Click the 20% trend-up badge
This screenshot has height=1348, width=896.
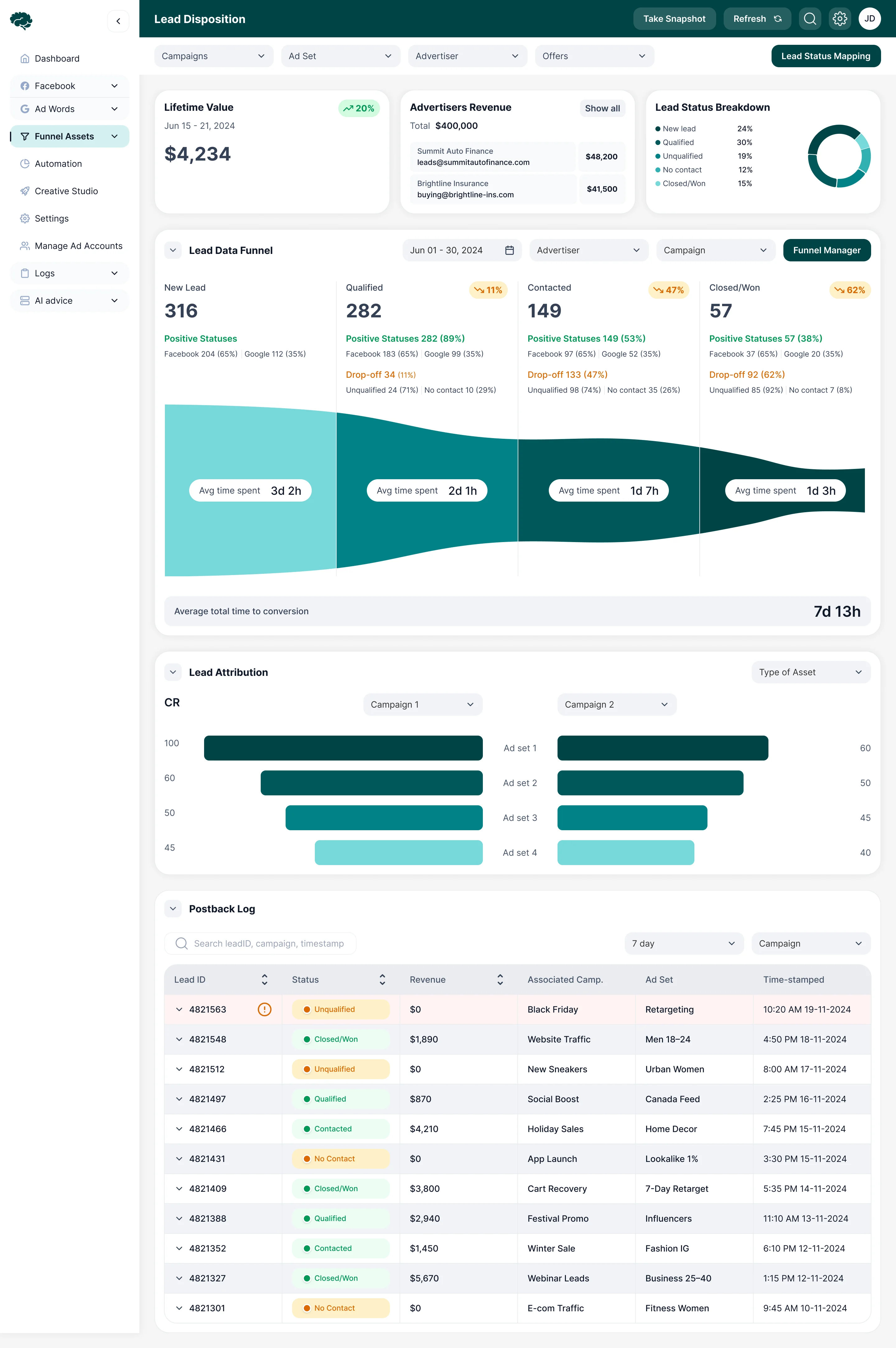coord(359,108)
